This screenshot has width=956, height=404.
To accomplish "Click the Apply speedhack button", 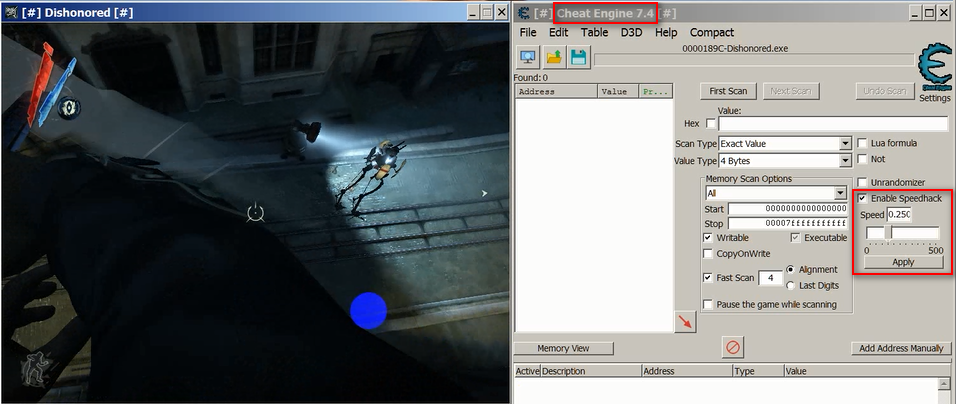I will click(903, 262).
